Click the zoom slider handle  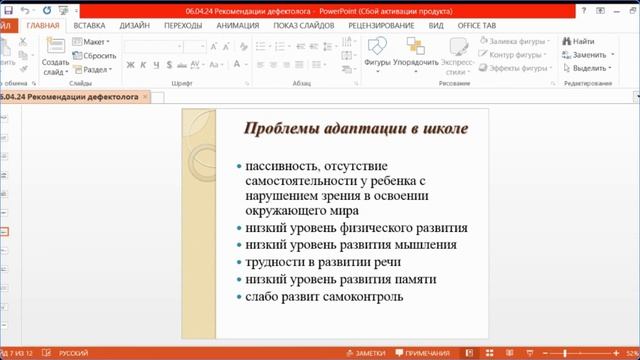(565, 353)
